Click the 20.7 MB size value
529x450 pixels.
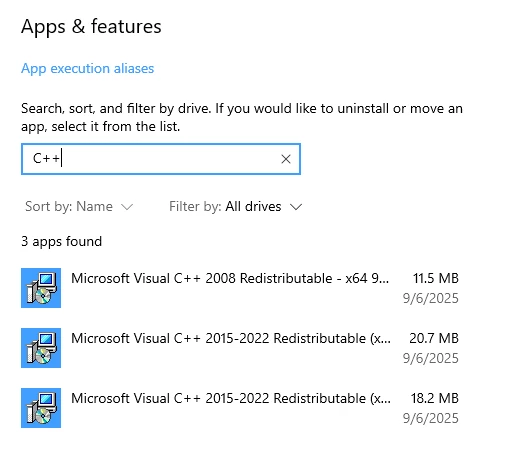(x=434, y=338)
